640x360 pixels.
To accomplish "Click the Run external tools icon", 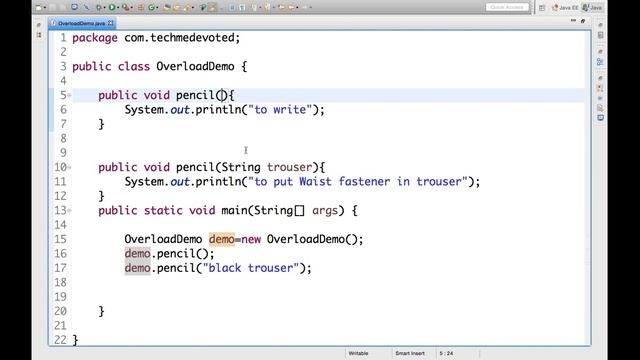I will [x=126, y=7].
